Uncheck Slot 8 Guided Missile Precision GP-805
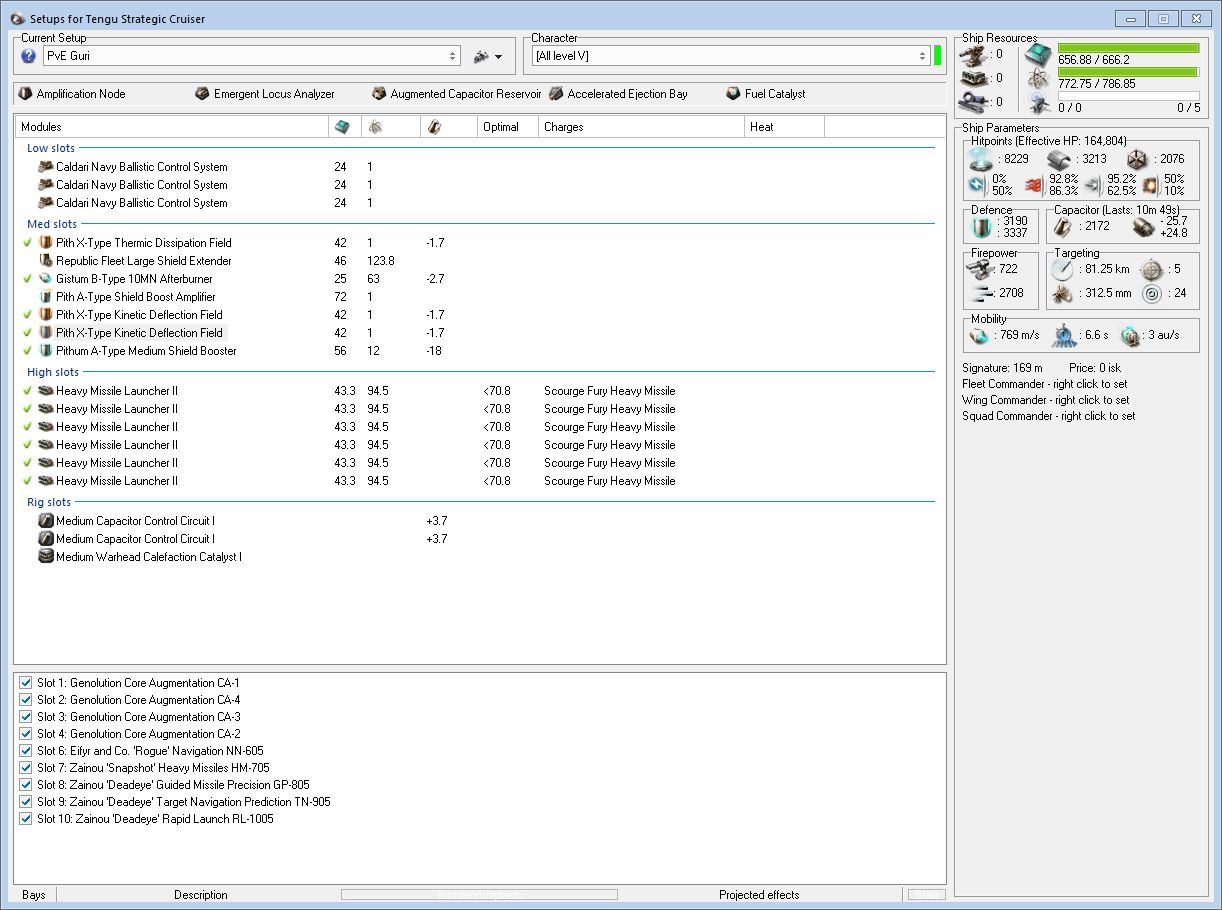This screenshot has height=910, width=1222. (26, 785)
